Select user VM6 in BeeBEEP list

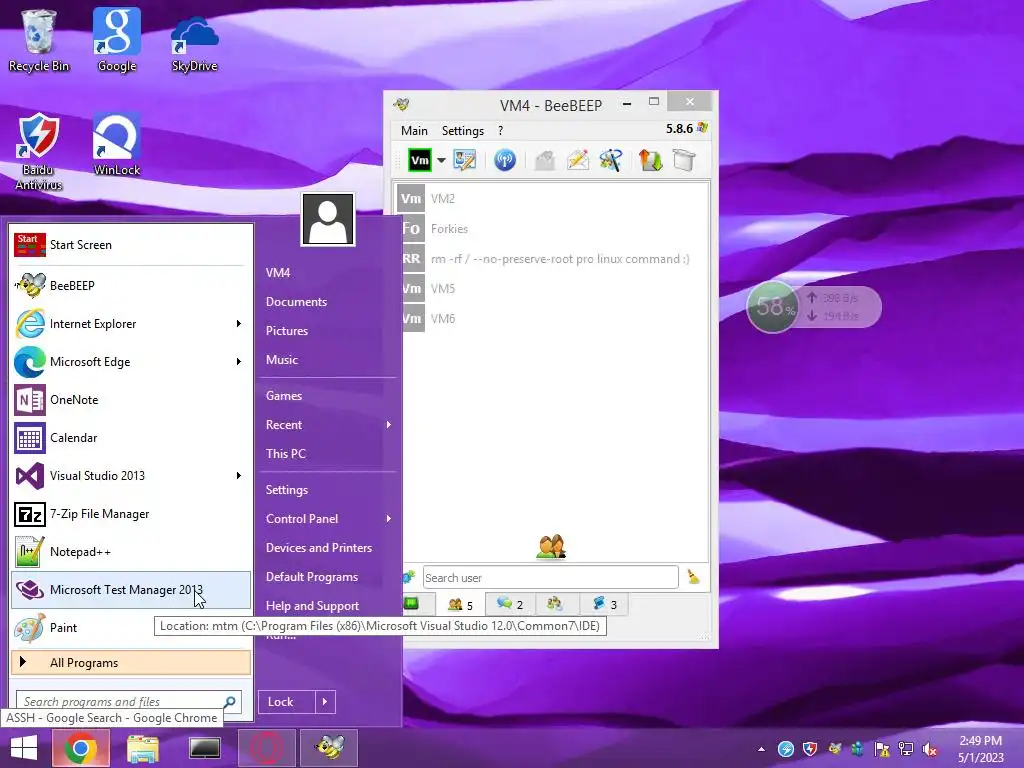coord(552,319)
